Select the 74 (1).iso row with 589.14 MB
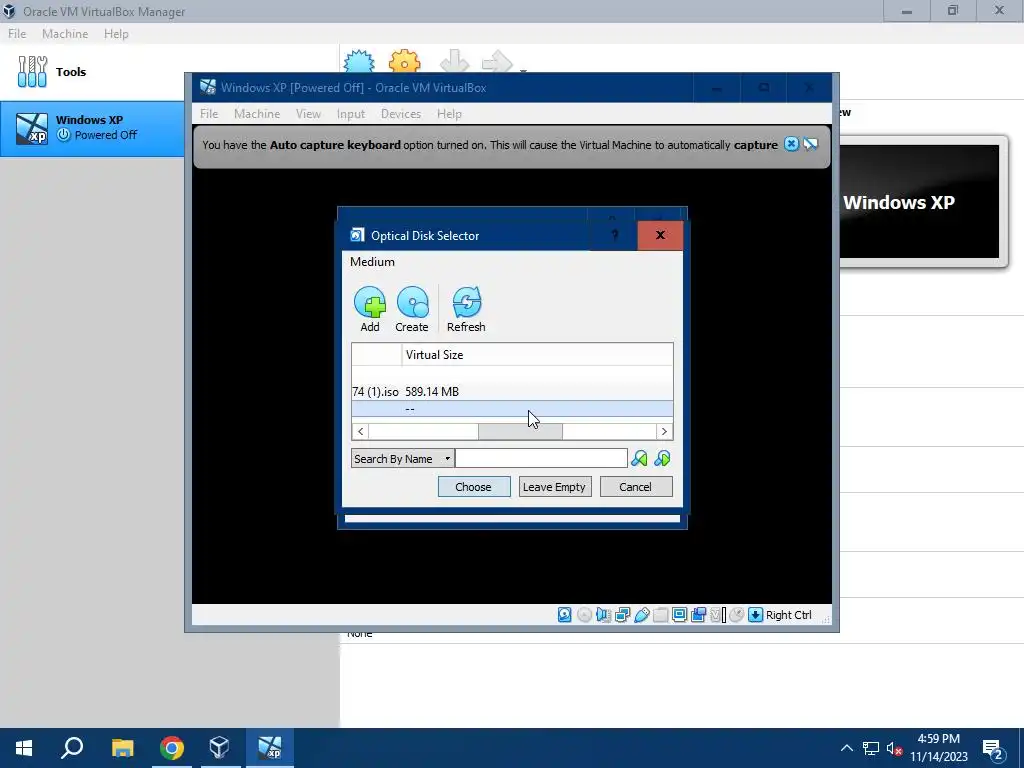The width and height of the screenshot is (1024, 768). click(x=512, y=391)
